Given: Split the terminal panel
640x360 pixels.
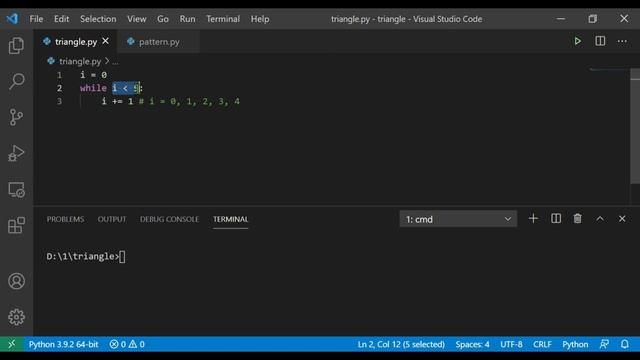Looking at the screenshot, I should coord(556,219).
